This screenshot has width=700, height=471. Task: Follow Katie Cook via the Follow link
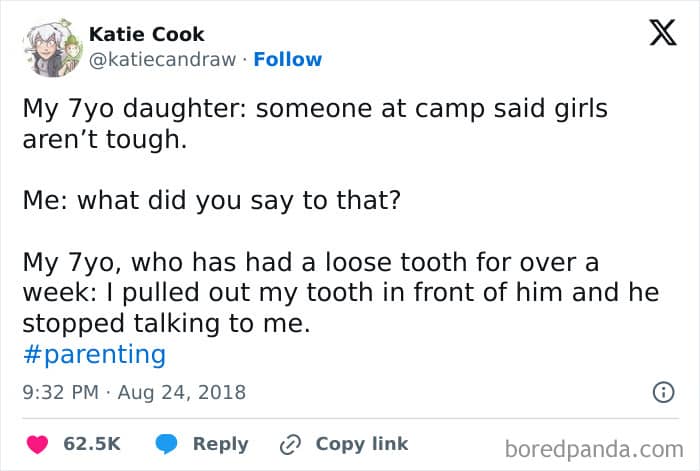[288, 59]
